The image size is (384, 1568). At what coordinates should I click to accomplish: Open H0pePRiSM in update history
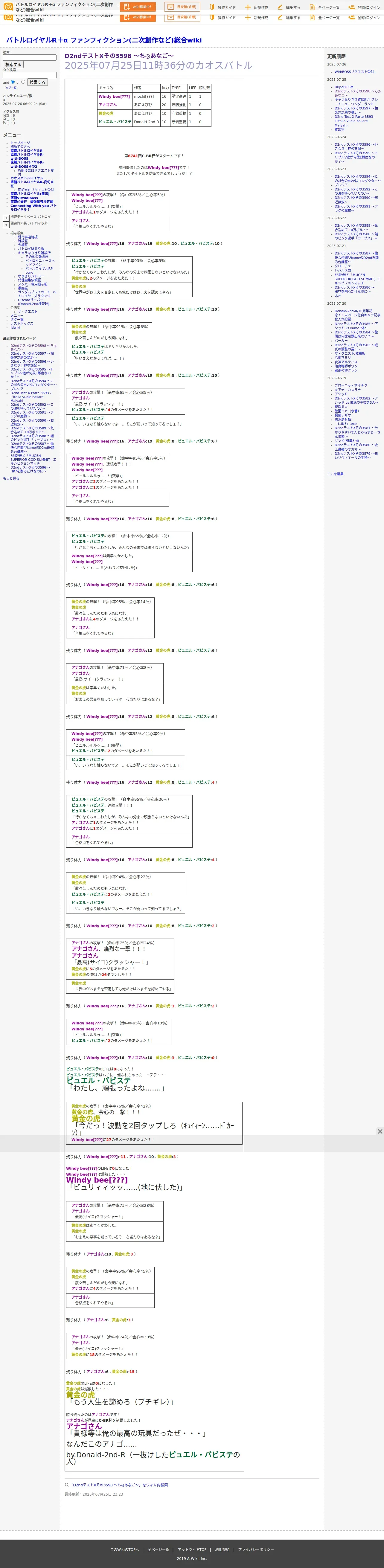pyautogui.click(x=344, y=87)
